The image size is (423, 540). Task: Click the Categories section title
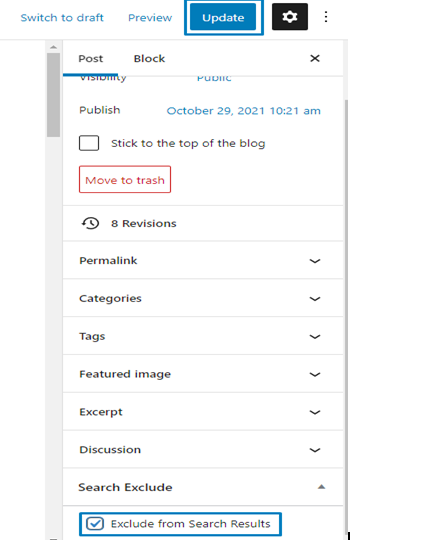(x=110, y=299)
